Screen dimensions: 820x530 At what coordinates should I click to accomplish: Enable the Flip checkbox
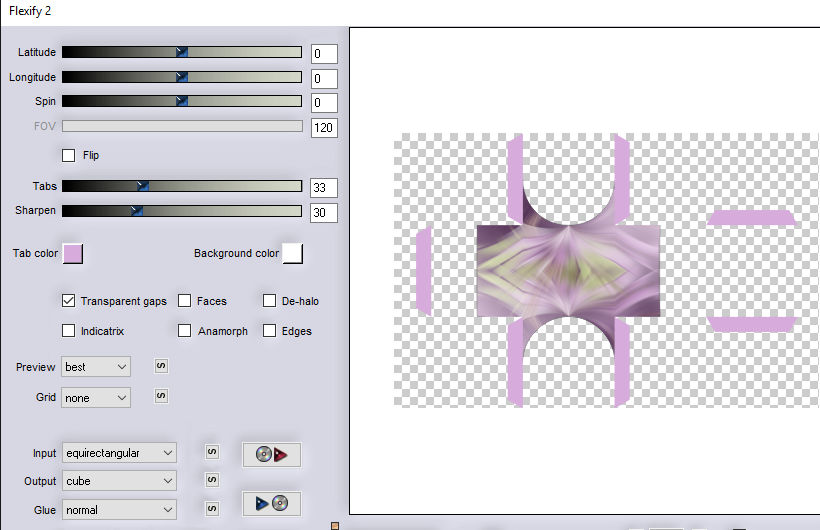pyautogui.click(x=69, y=155)
